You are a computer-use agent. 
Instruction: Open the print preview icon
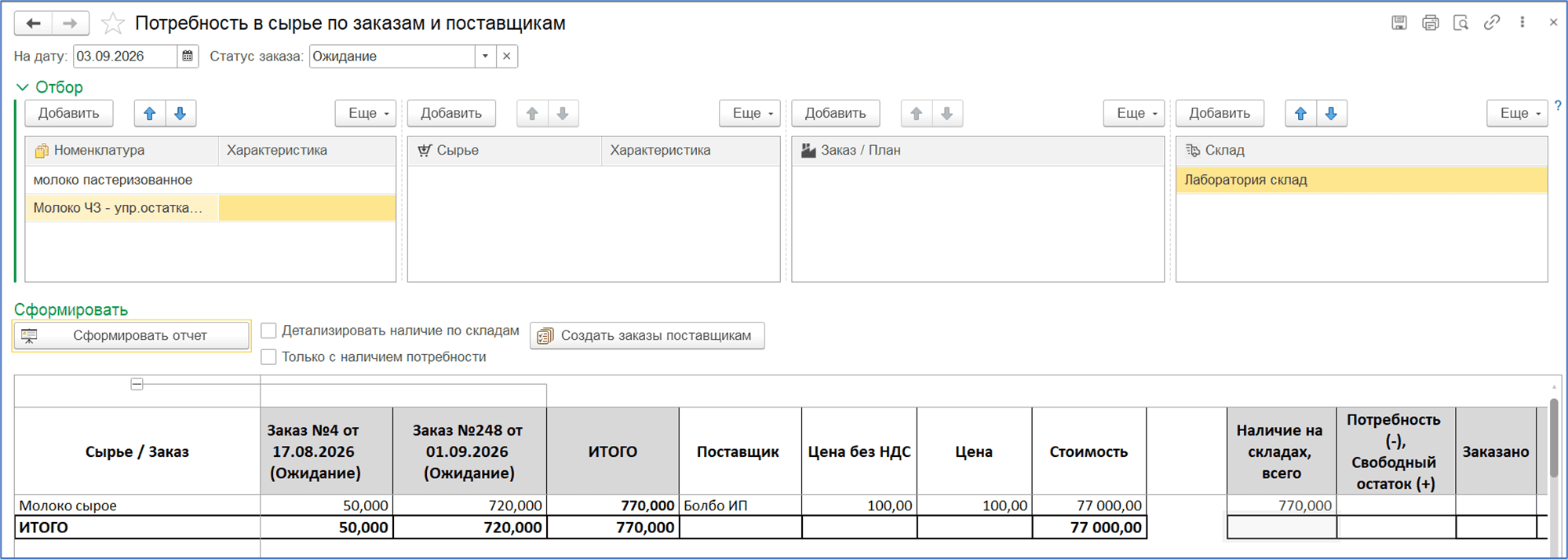(1460, 23)
